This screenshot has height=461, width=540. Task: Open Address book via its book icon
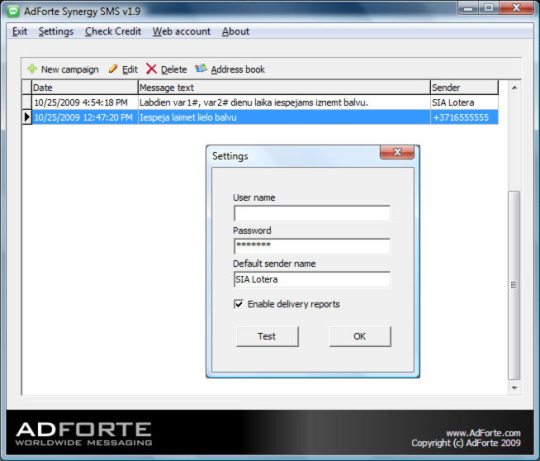(x=201, y=69)
